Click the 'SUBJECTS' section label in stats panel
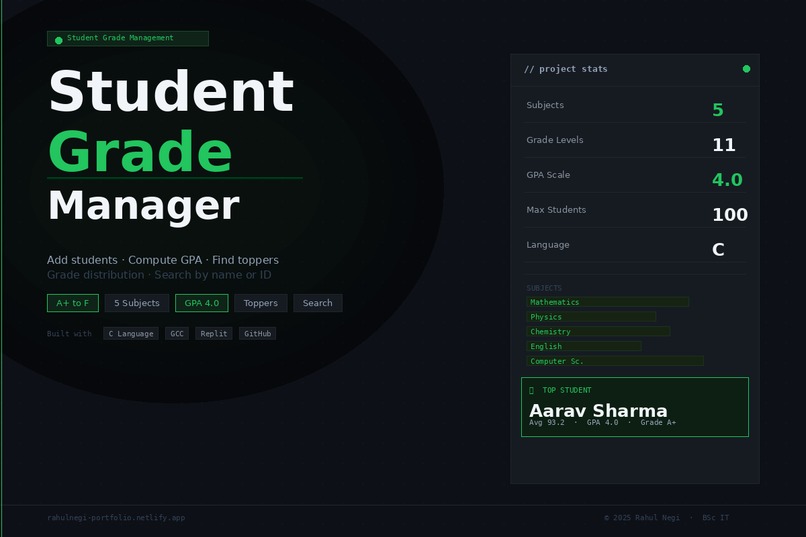The image size is (806, 537). 544,288
